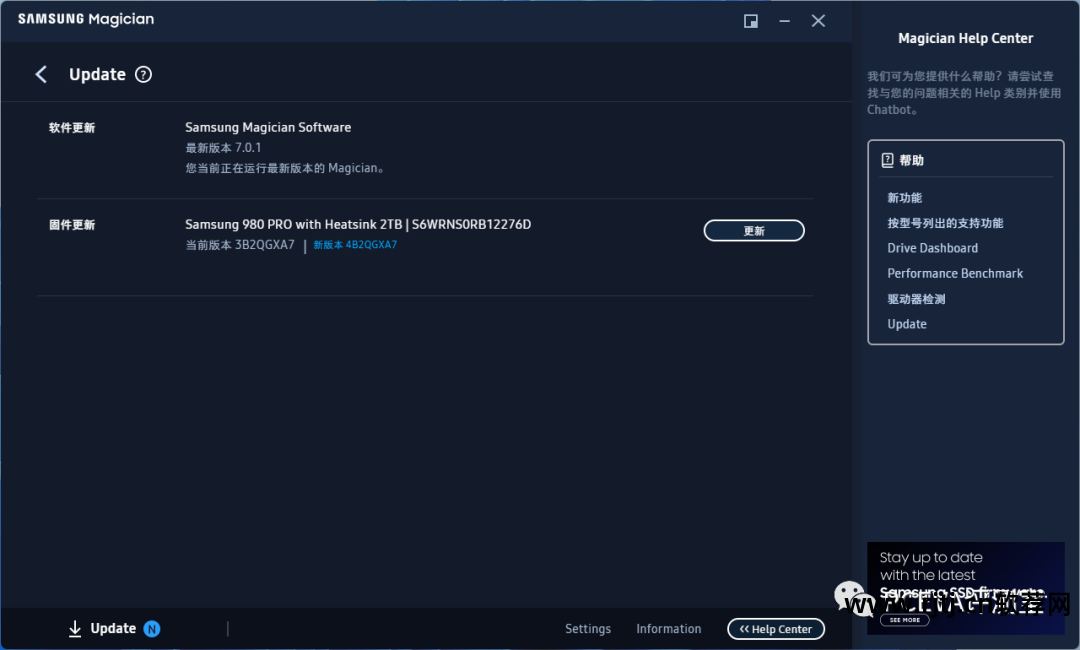Close the Samsung Magician window
The height and width of the screenshot is (650, 1080).
pyautogui.click(x=818, y=21)
